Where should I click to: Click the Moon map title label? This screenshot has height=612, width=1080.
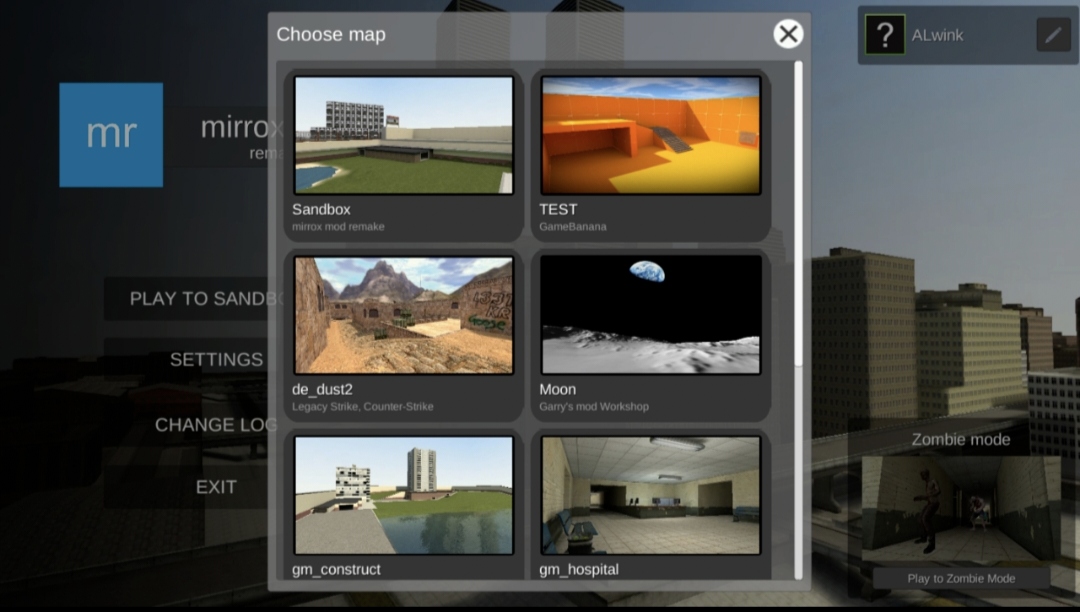[557, 389]
